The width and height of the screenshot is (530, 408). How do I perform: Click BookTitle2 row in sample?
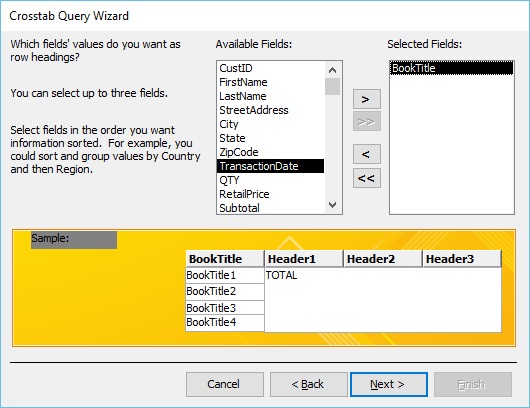coord(225,291)
